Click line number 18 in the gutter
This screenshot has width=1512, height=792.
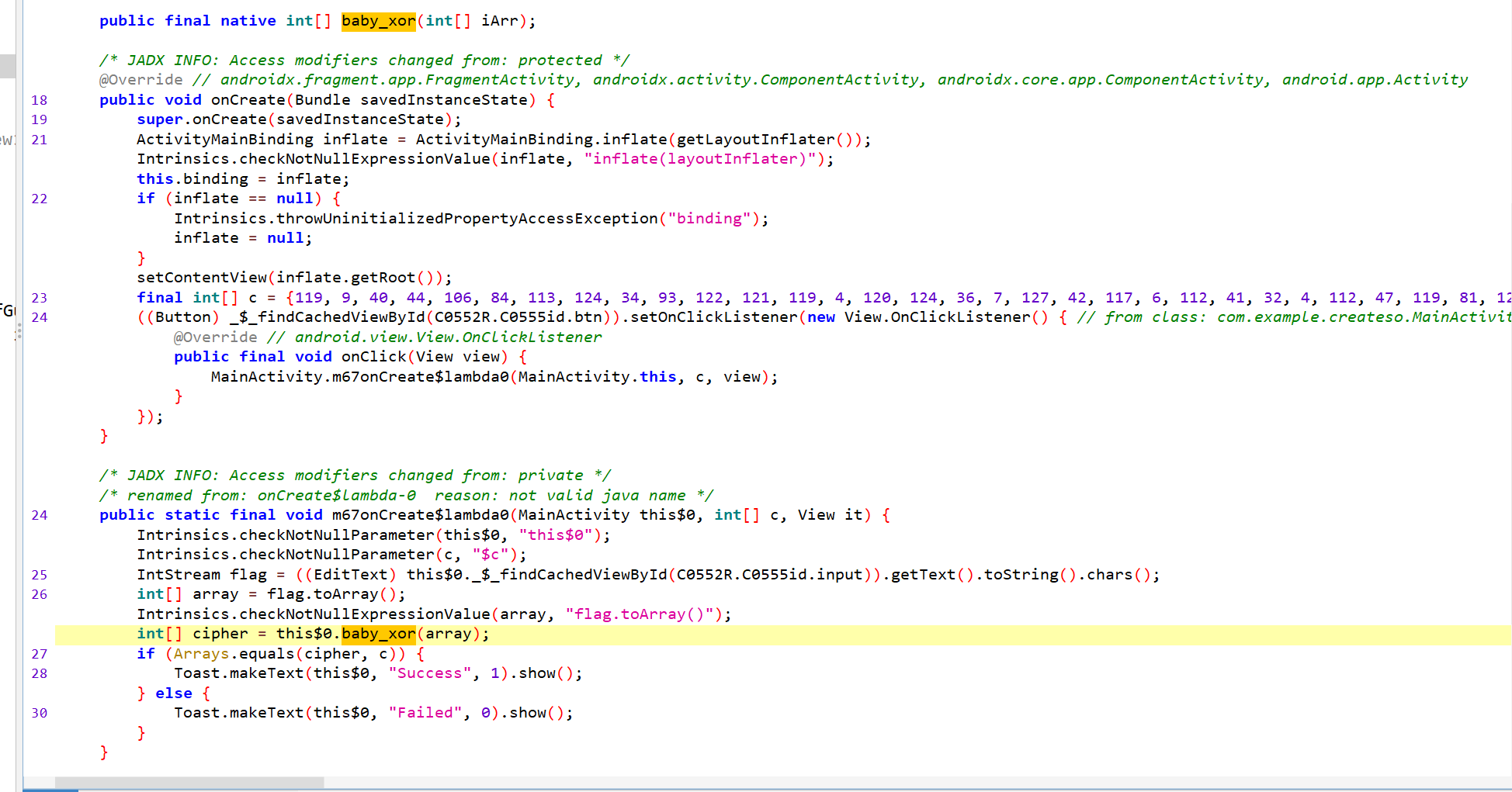tap(40, 100)
